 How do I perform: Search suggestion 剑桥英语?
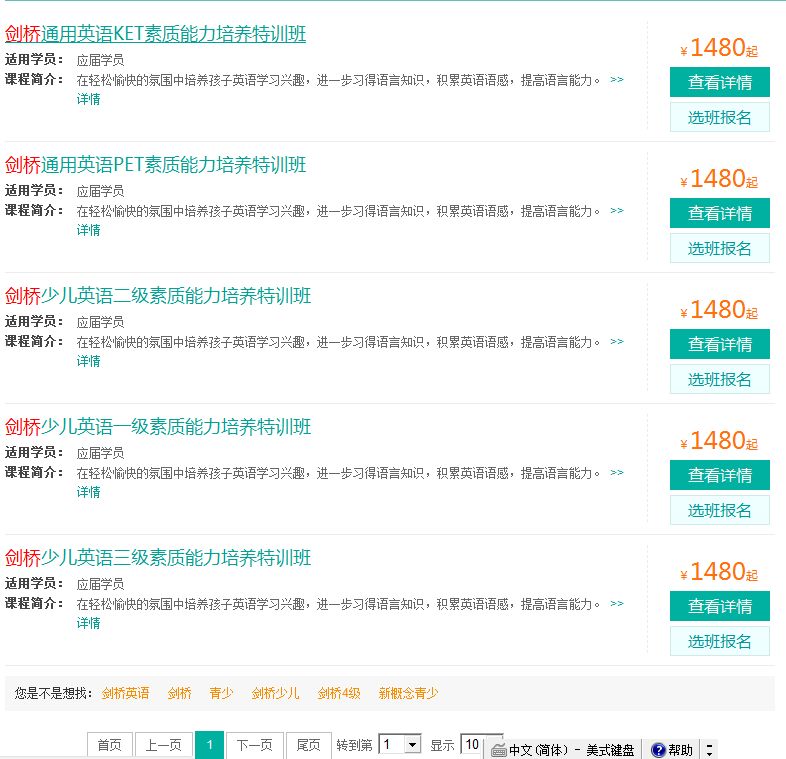pyautogui.click(x=125, y=693)
